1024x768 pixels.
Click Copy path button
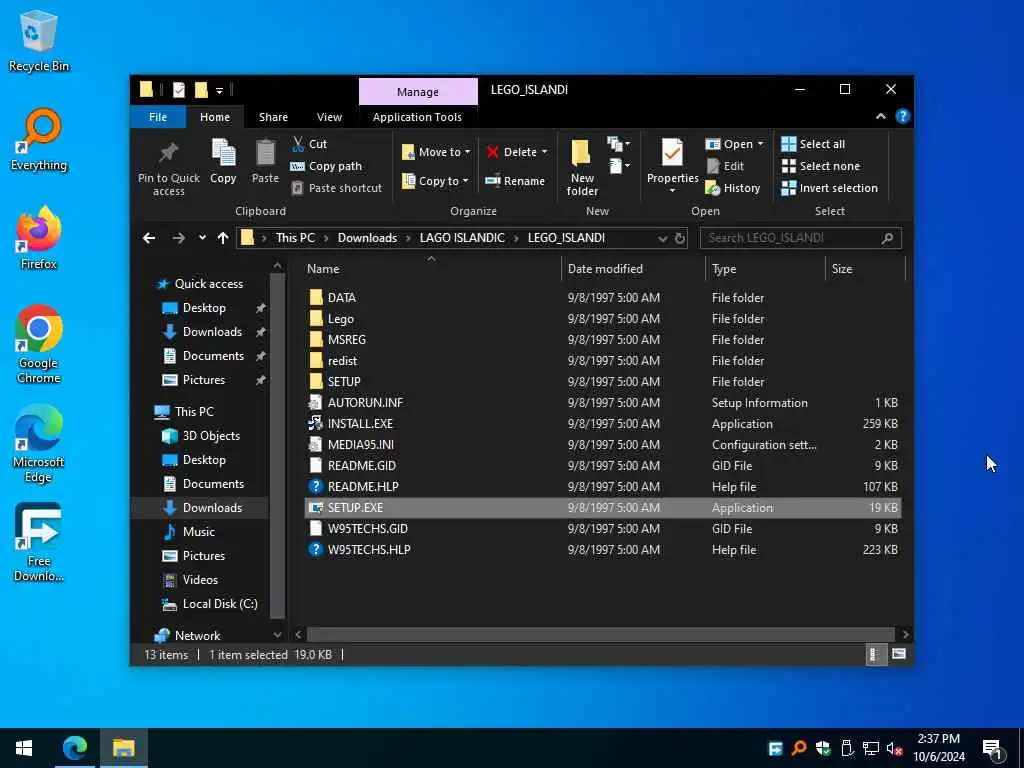326,166
